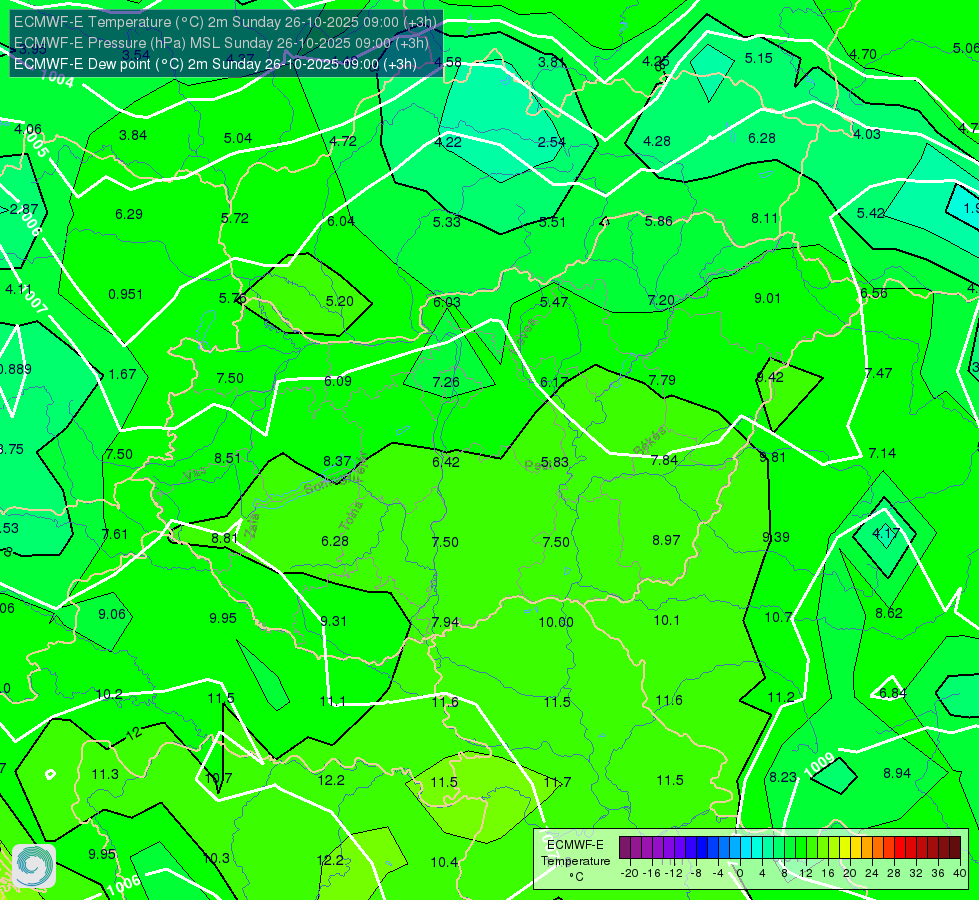The width and height of the screenshot is (979, 900).
Task: Click the swirl logo icon at bottom-left
Action: pyautogui.click(x=34, y=866)
